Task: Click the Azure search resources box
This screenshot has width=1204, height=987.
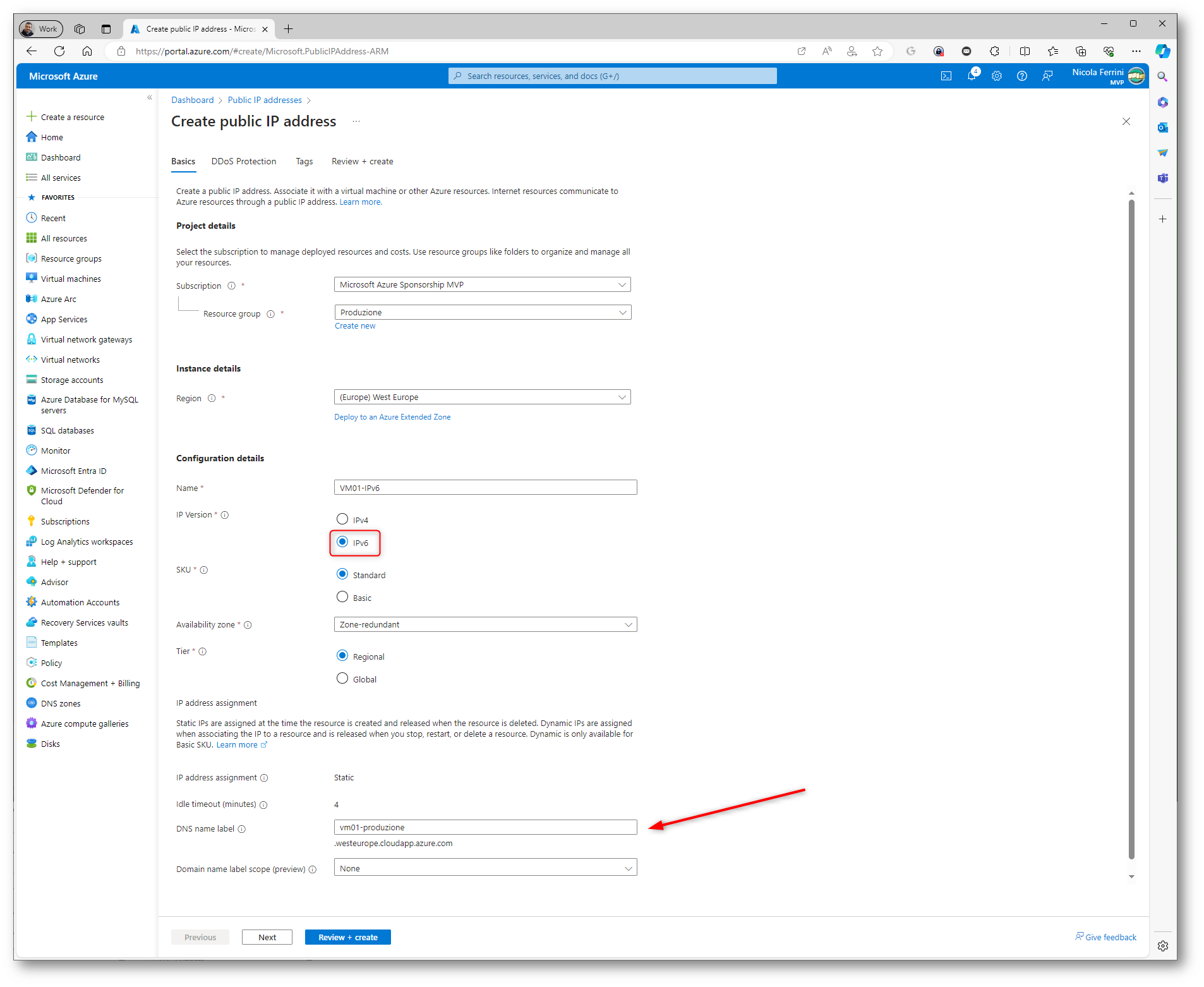Action: point(612,76)
